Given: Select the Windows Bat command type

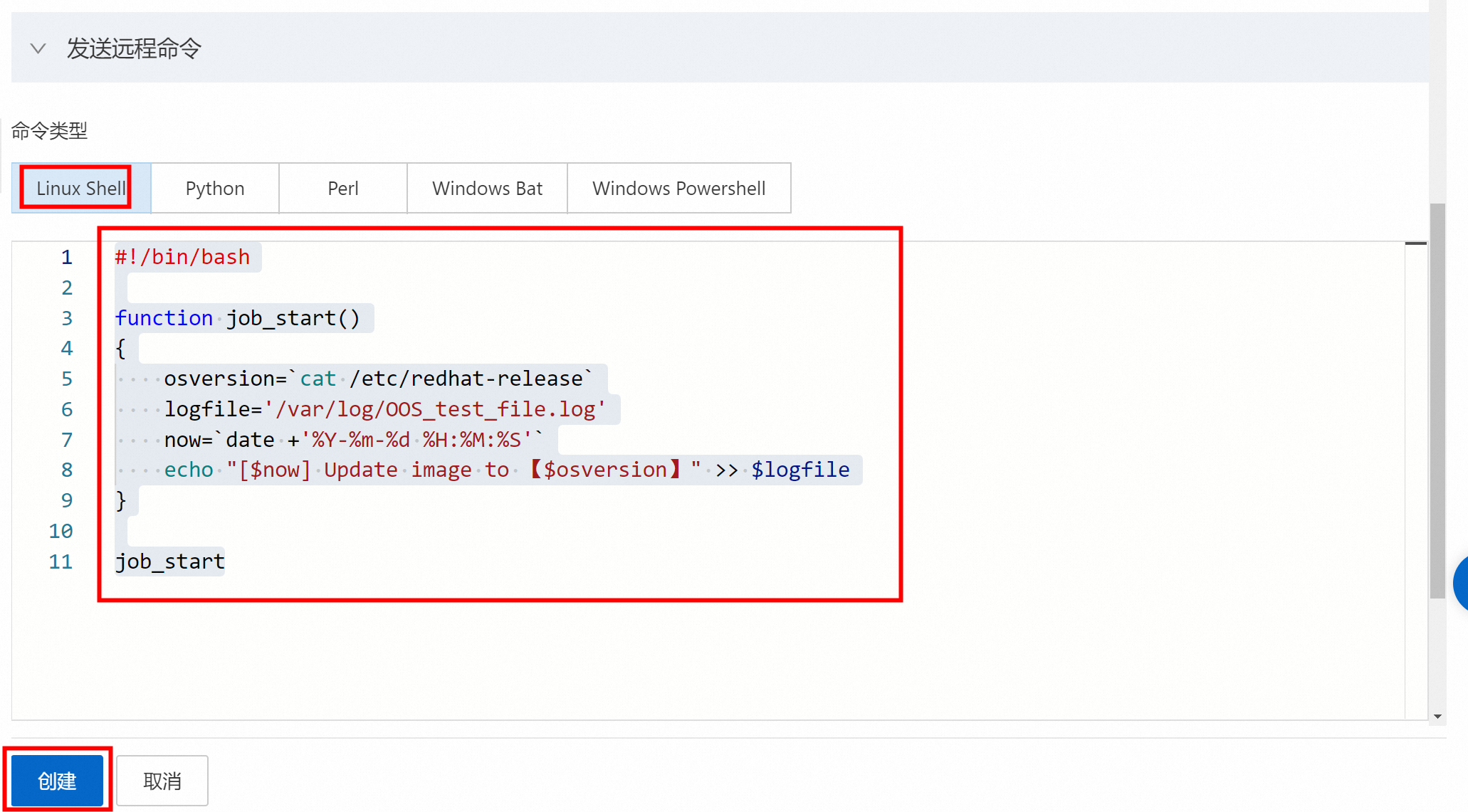Looking at the screenshot, I should (x=487, y=188).
